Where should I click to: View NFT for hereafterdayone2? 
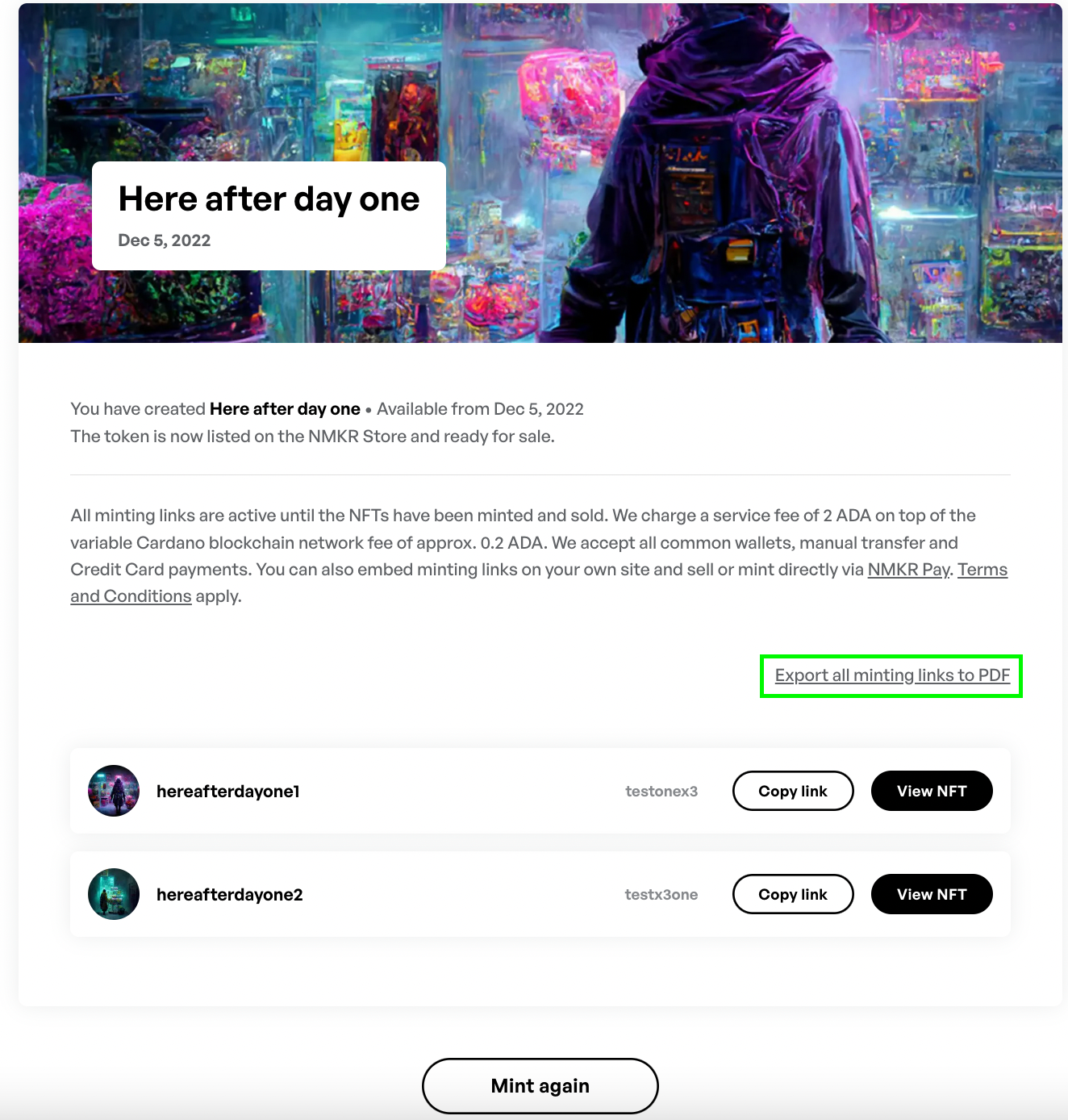[932, 894]
